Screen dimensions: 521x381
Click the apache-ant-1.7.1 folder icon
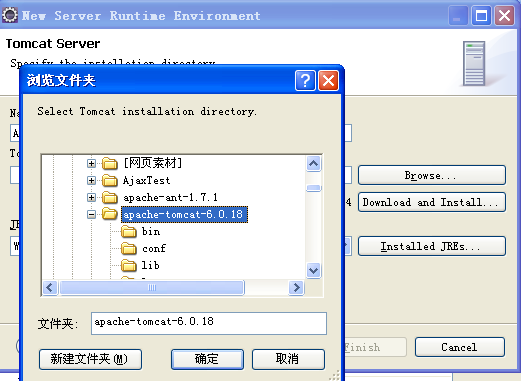click(x=110, y=197)
